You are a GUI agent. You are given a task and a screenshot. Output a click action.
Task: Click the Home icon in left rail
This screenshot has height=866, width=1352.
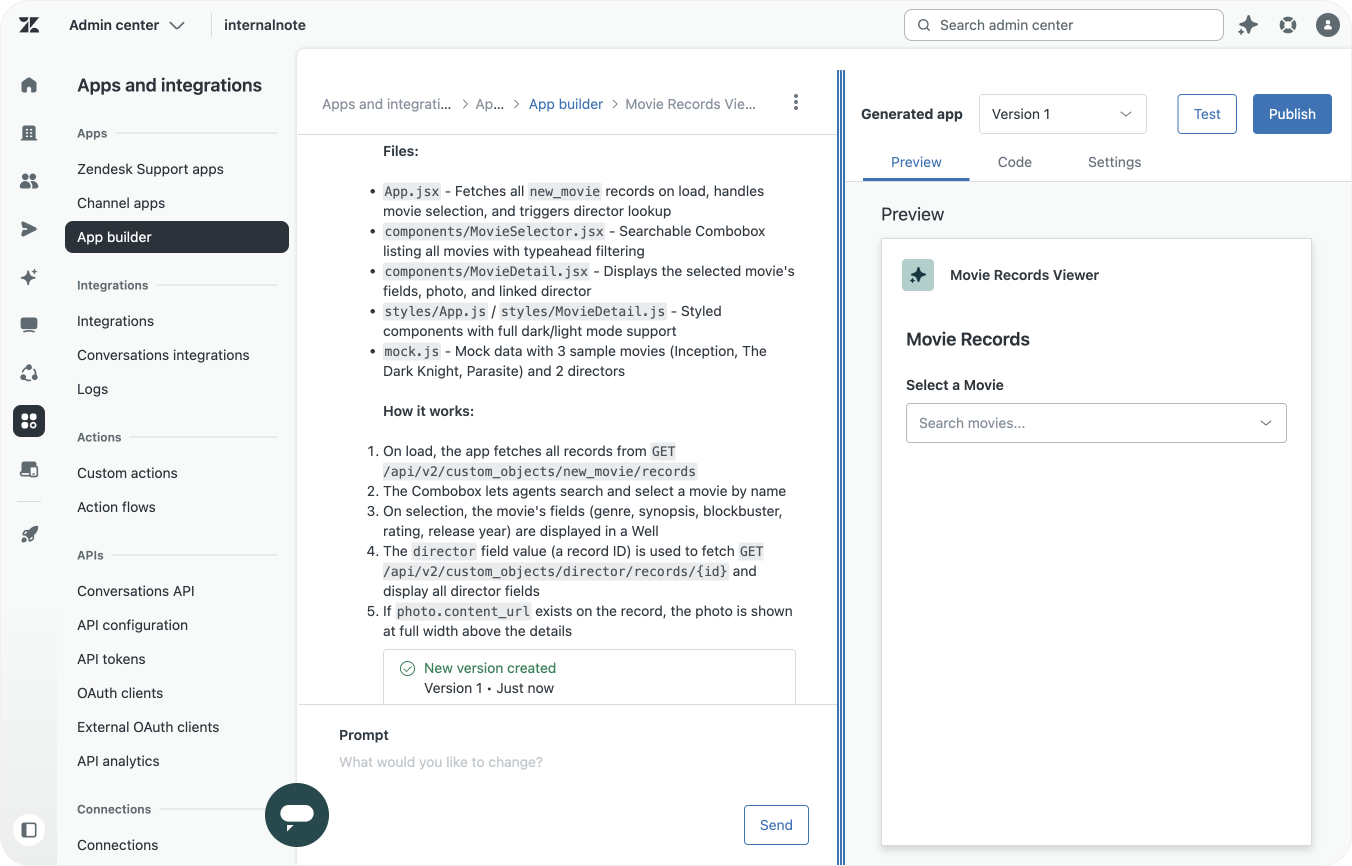point(29,85)
